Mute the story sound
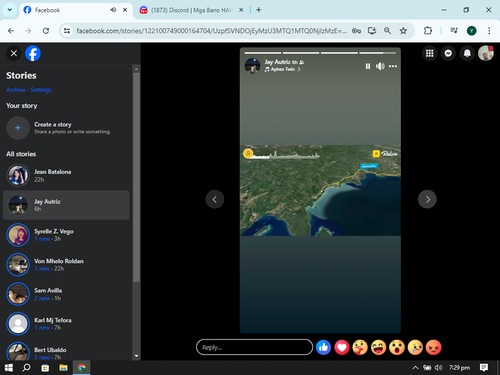Screen dimensions: 500x375 point(380,66)
